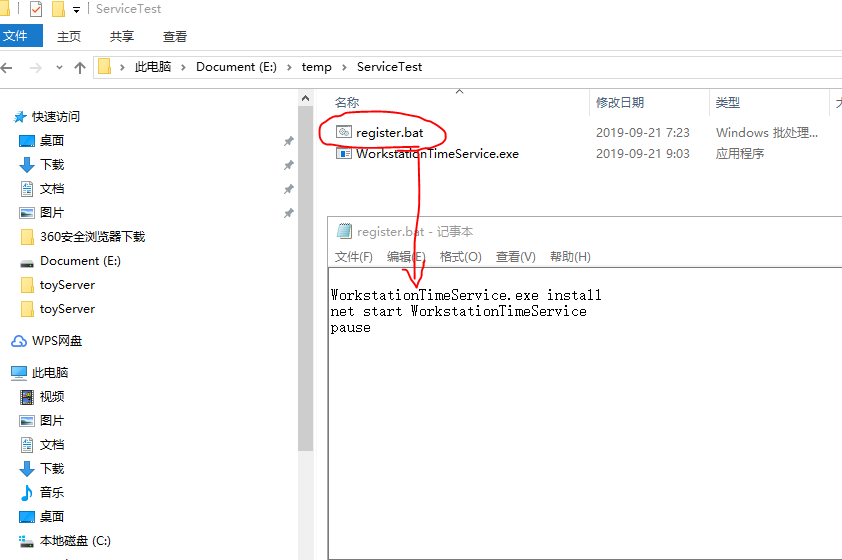Click the pin icon next to pinned 文档
This screenshot has width=842, height=560.
click(x=288, y=189)
